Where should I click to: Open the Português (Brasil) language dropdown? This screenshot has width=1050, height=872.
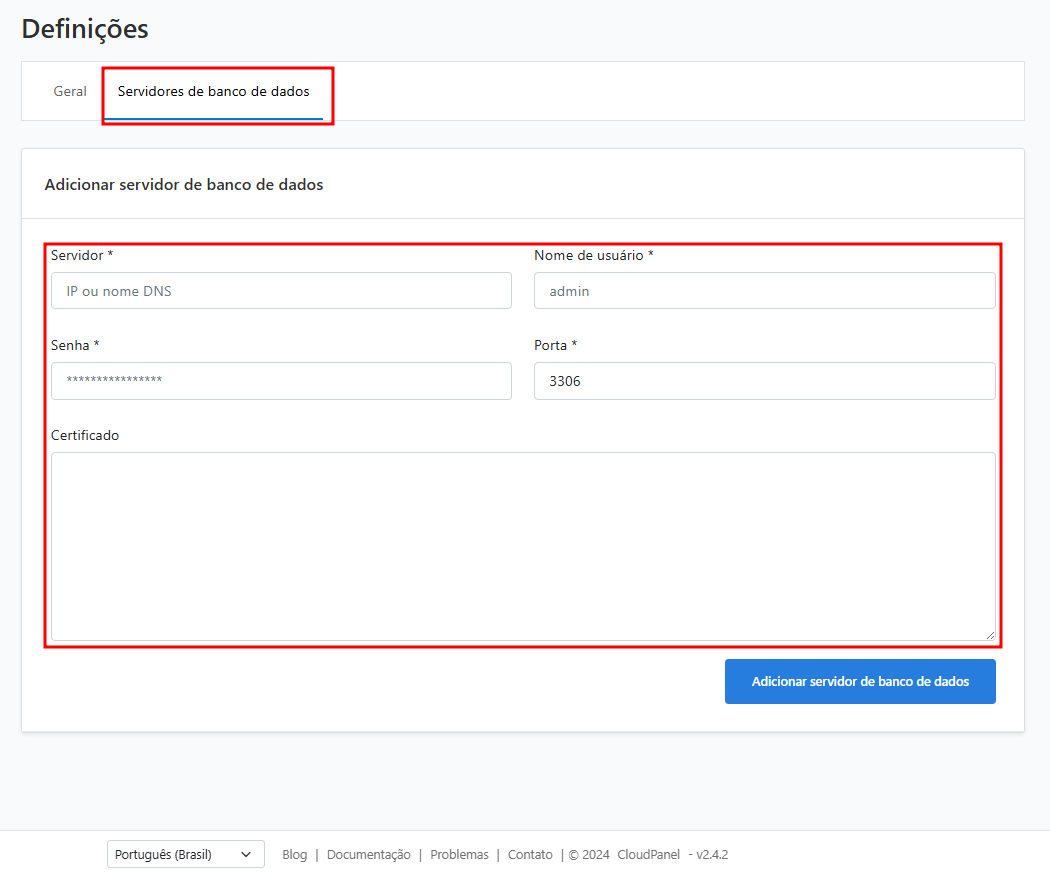click(185, 854)
